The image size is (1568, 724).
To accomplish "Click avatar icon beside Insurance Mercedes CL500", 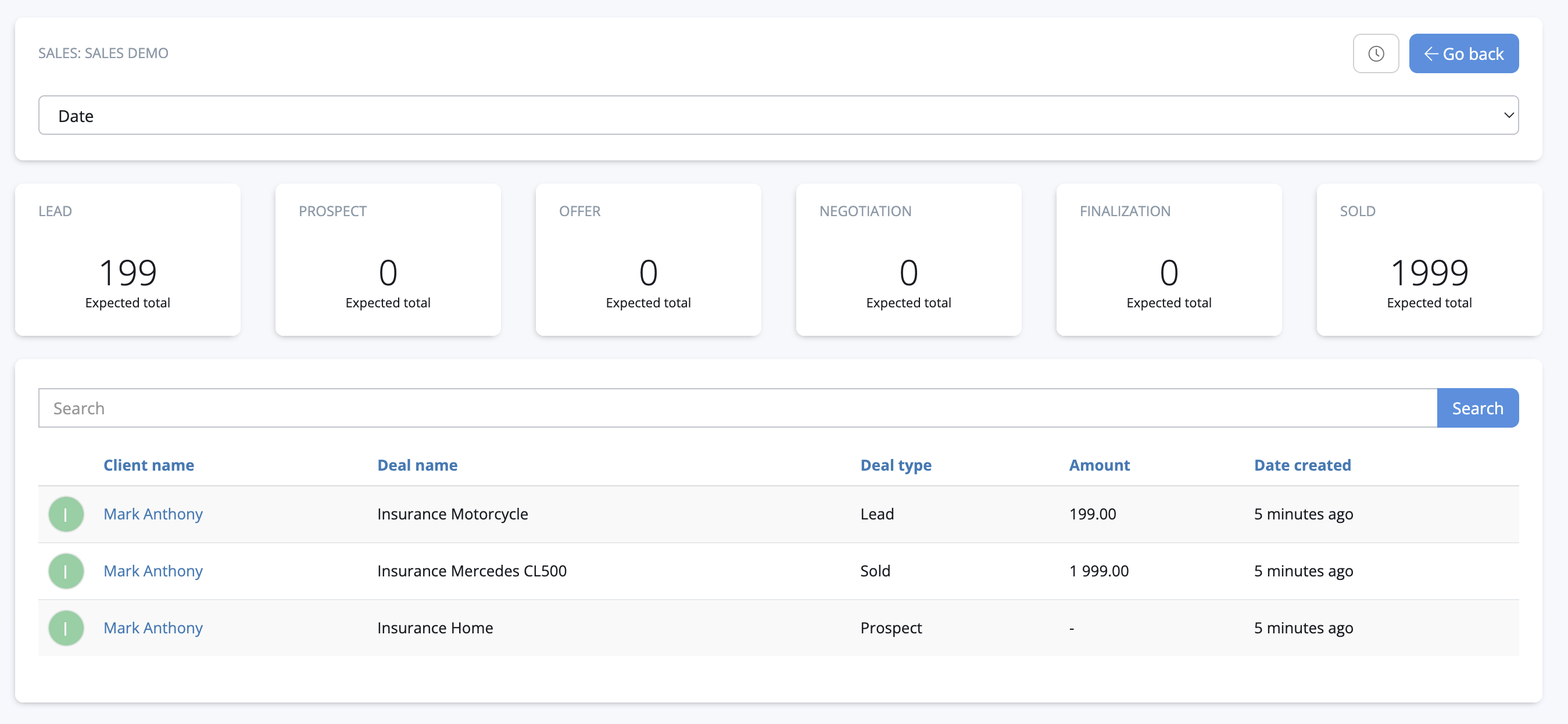I will tap(66, 571).
